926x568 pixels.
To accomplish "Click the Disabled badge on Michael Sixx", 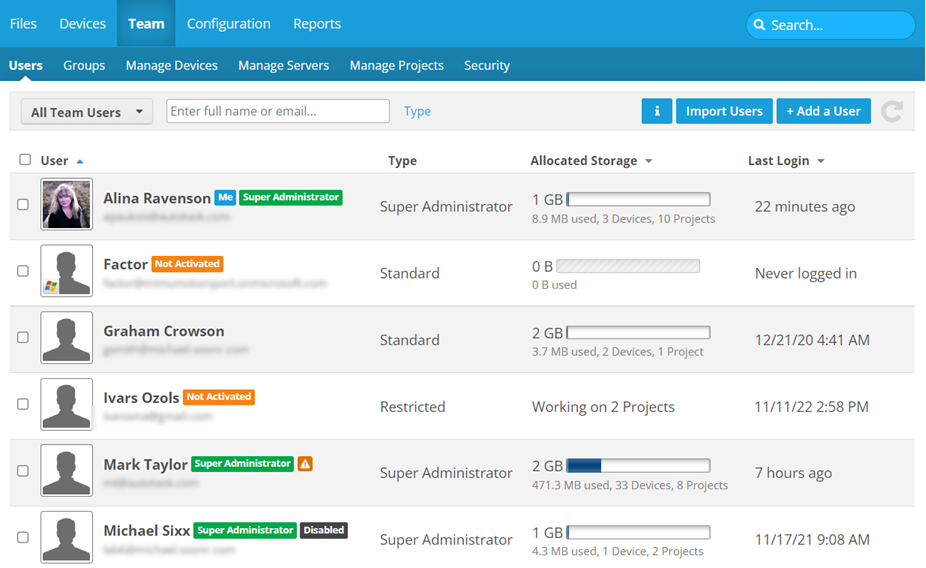I will click(x=324, y=530).
